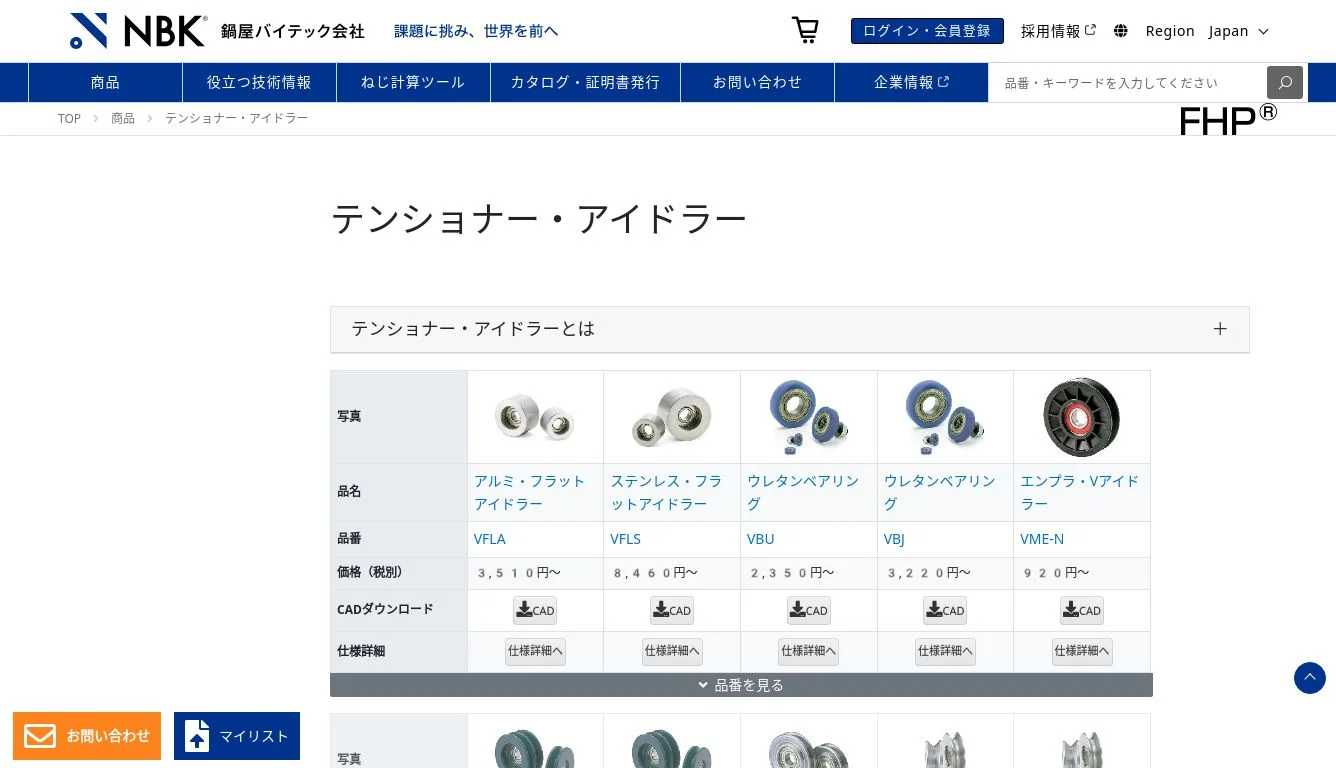The height and width of the screenshot is (768, 1336).
Task: Expand 品番を見る below the product table
Action: (741, 685)
